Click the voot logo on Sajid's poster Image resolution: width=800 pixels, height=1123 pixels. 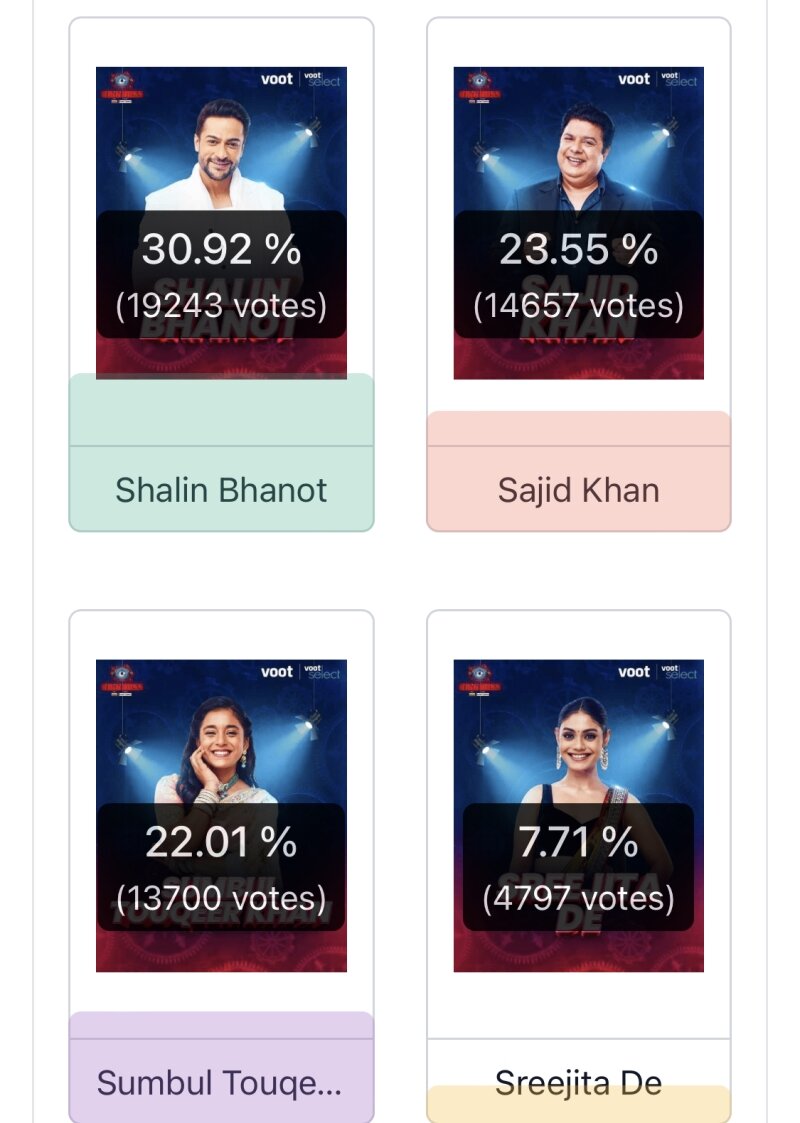click(634, 79)
